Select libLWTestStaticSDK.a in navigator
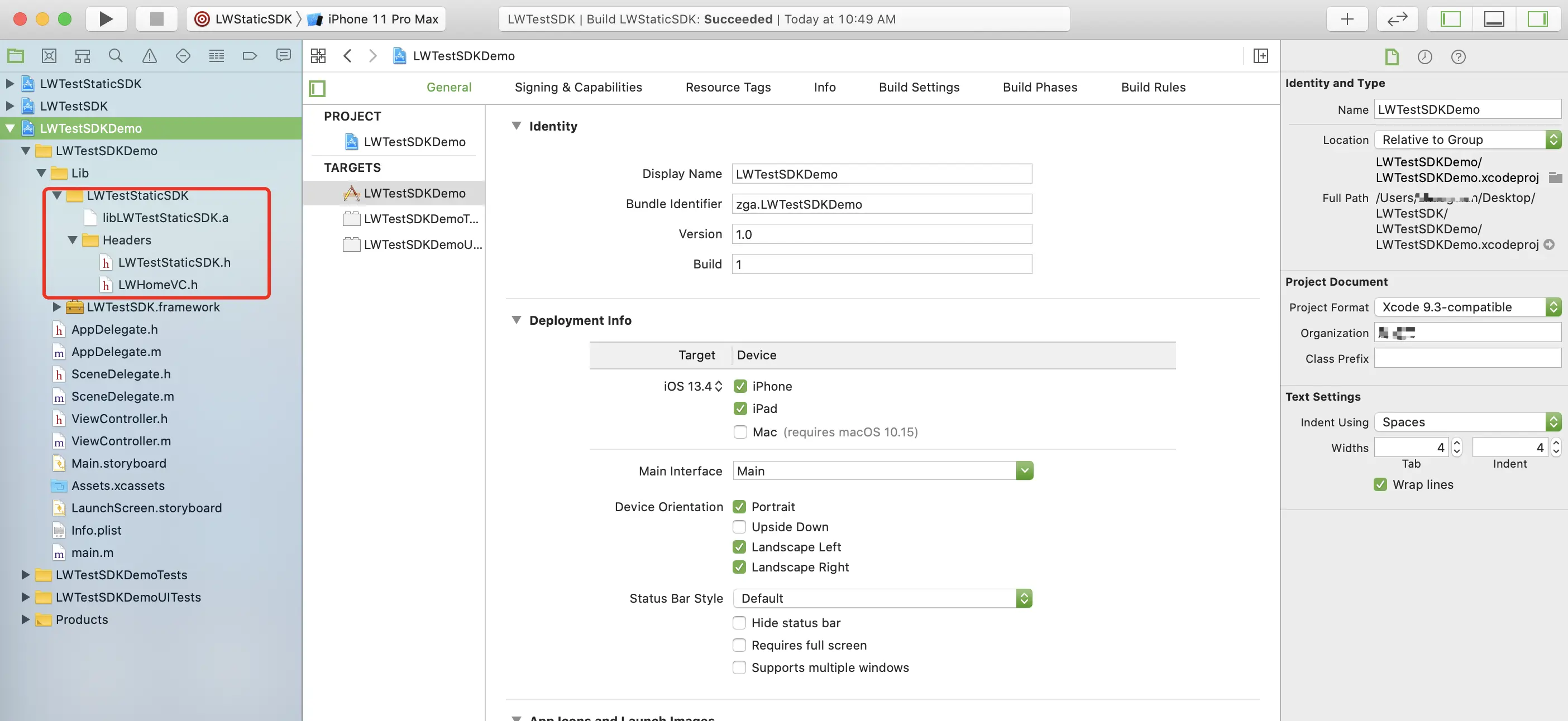Screen dimensions: 1568x721 coord(165,218)
